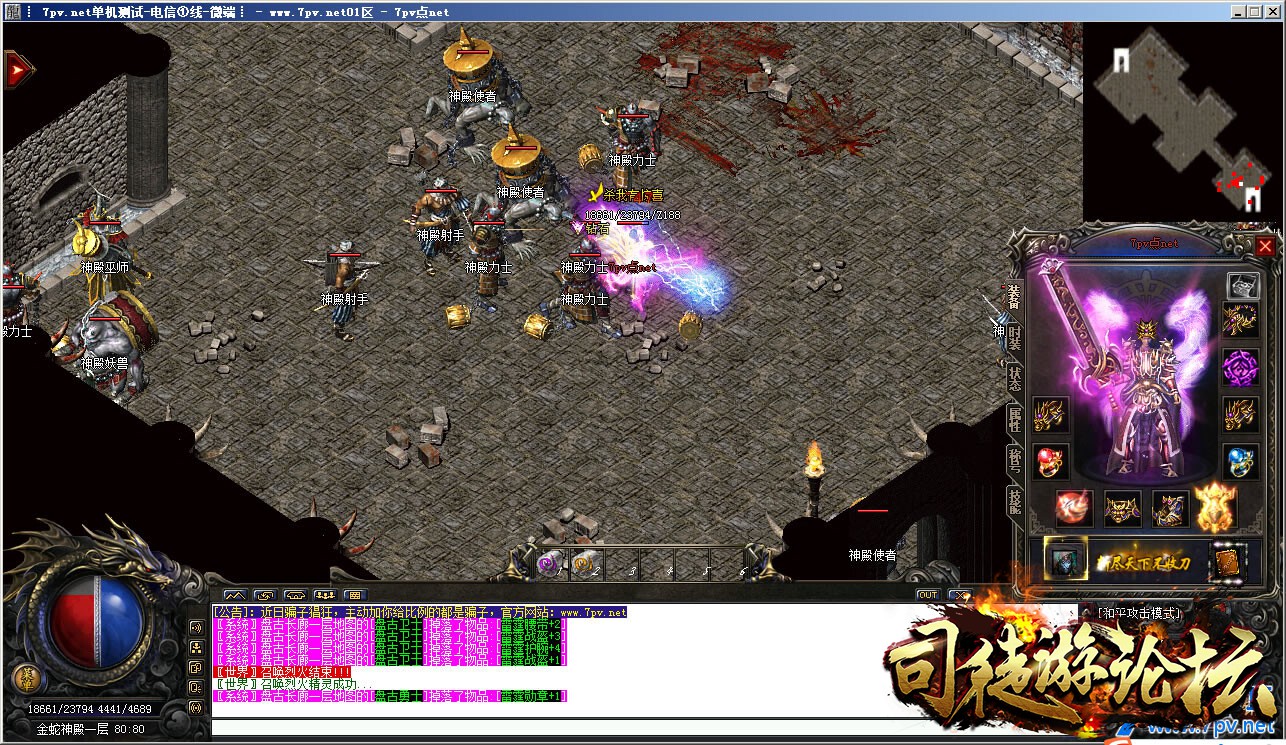Image resolution: width=1286 pixels, height=745 pixels.
Task: Click the keyboard-shaped chat toolbar icon
Action: point(354,595)
